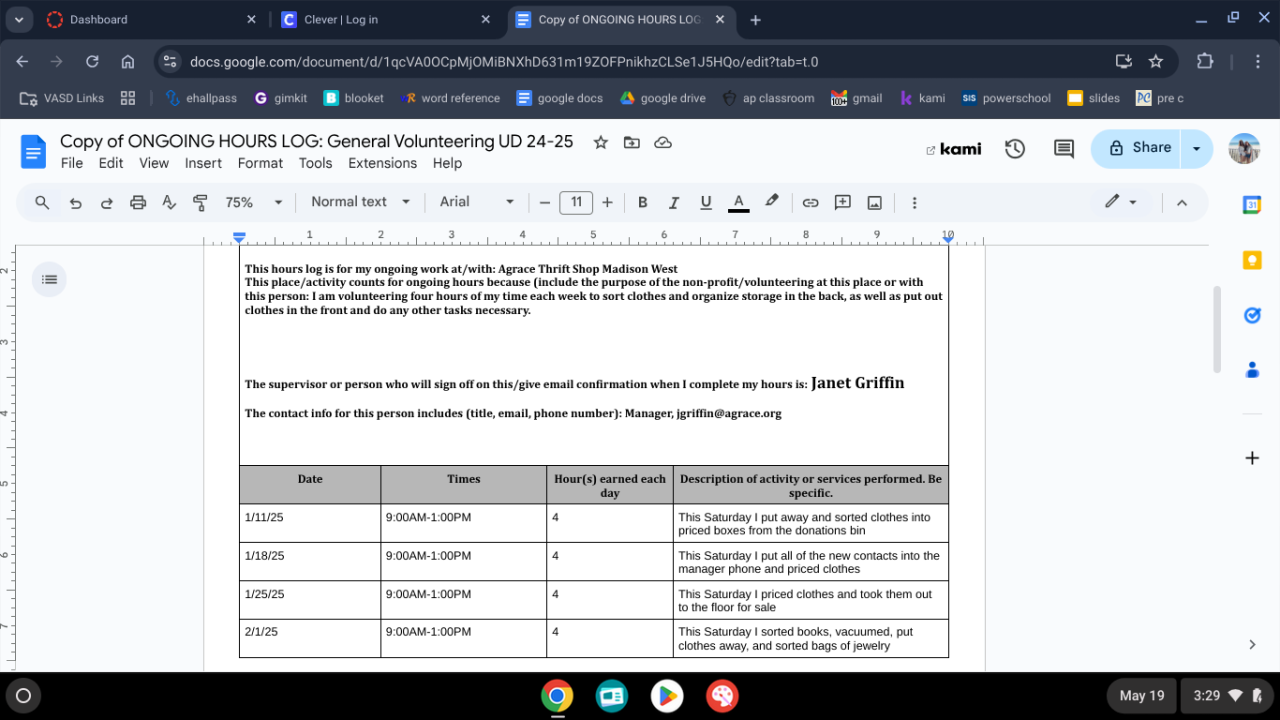Open the Extensions menu
Image resolution: width=1280 pixels, height=720 pixels.
[x=382, y=163]
